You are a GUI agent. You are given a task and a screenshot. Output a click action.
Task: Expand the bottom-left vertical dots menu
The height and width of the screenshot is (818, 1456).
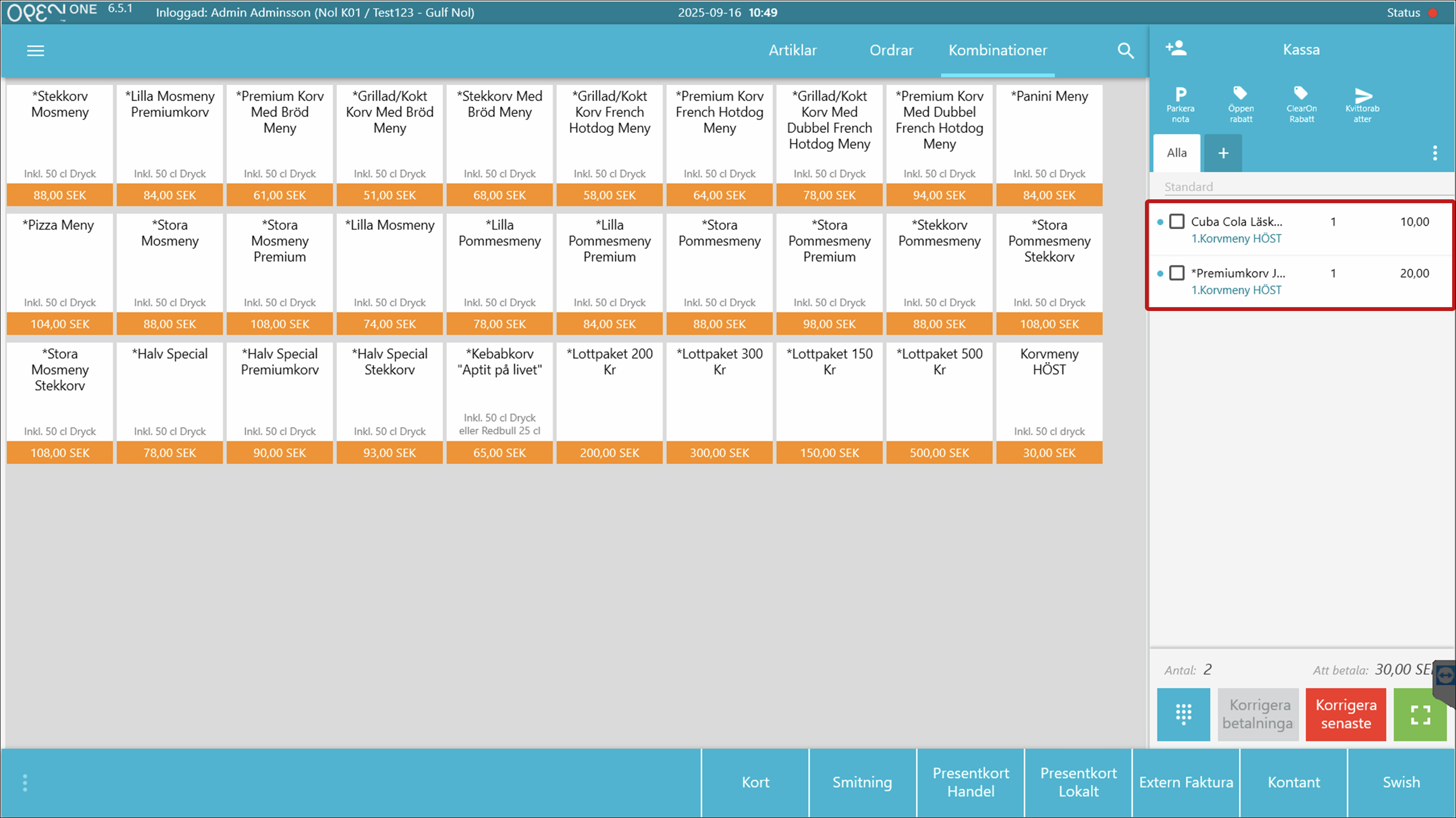click(x=25, y=783)
